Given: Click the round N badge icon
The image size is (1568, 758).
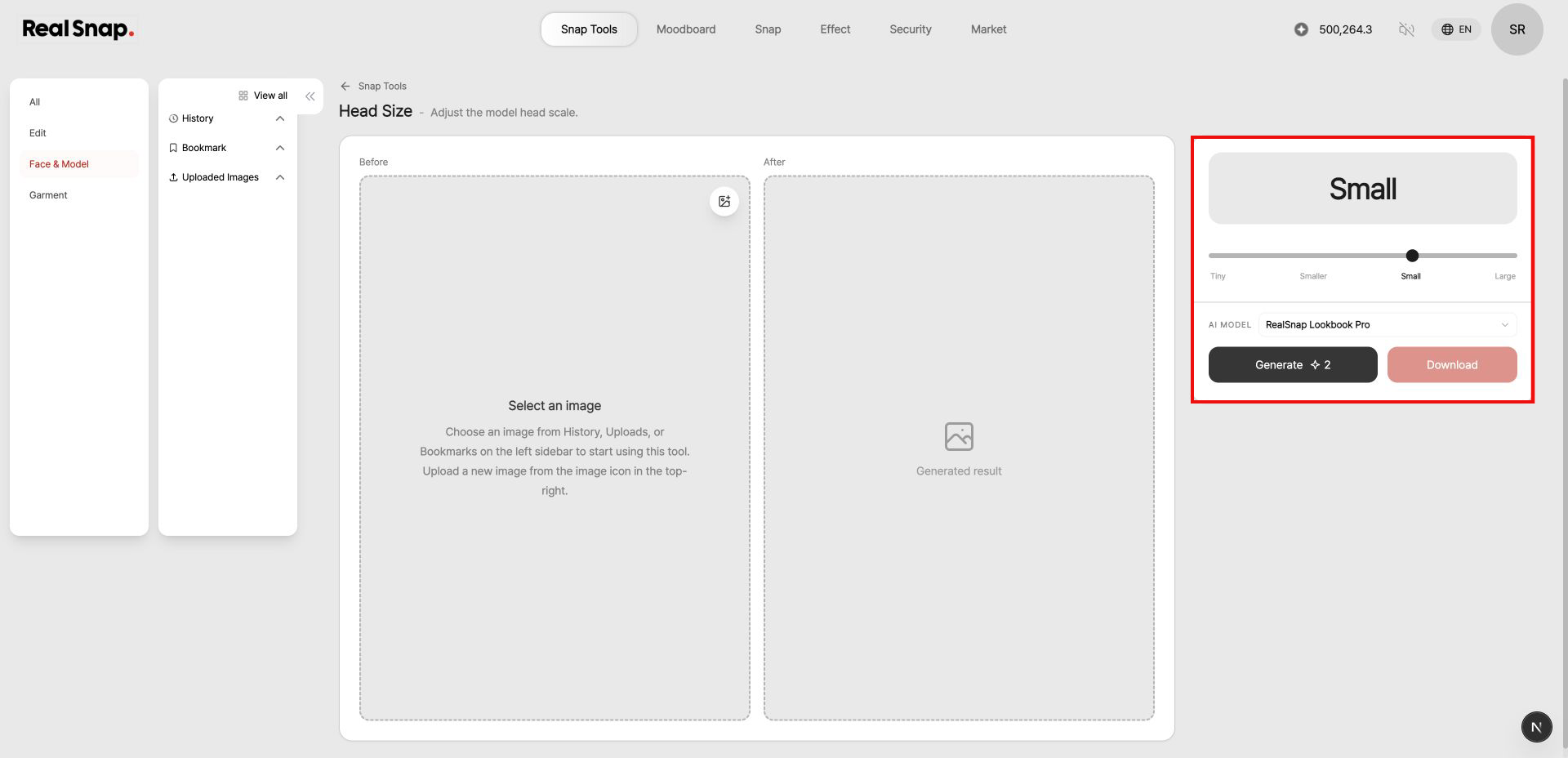Looking at the screenshot, I should (1536, 727).
